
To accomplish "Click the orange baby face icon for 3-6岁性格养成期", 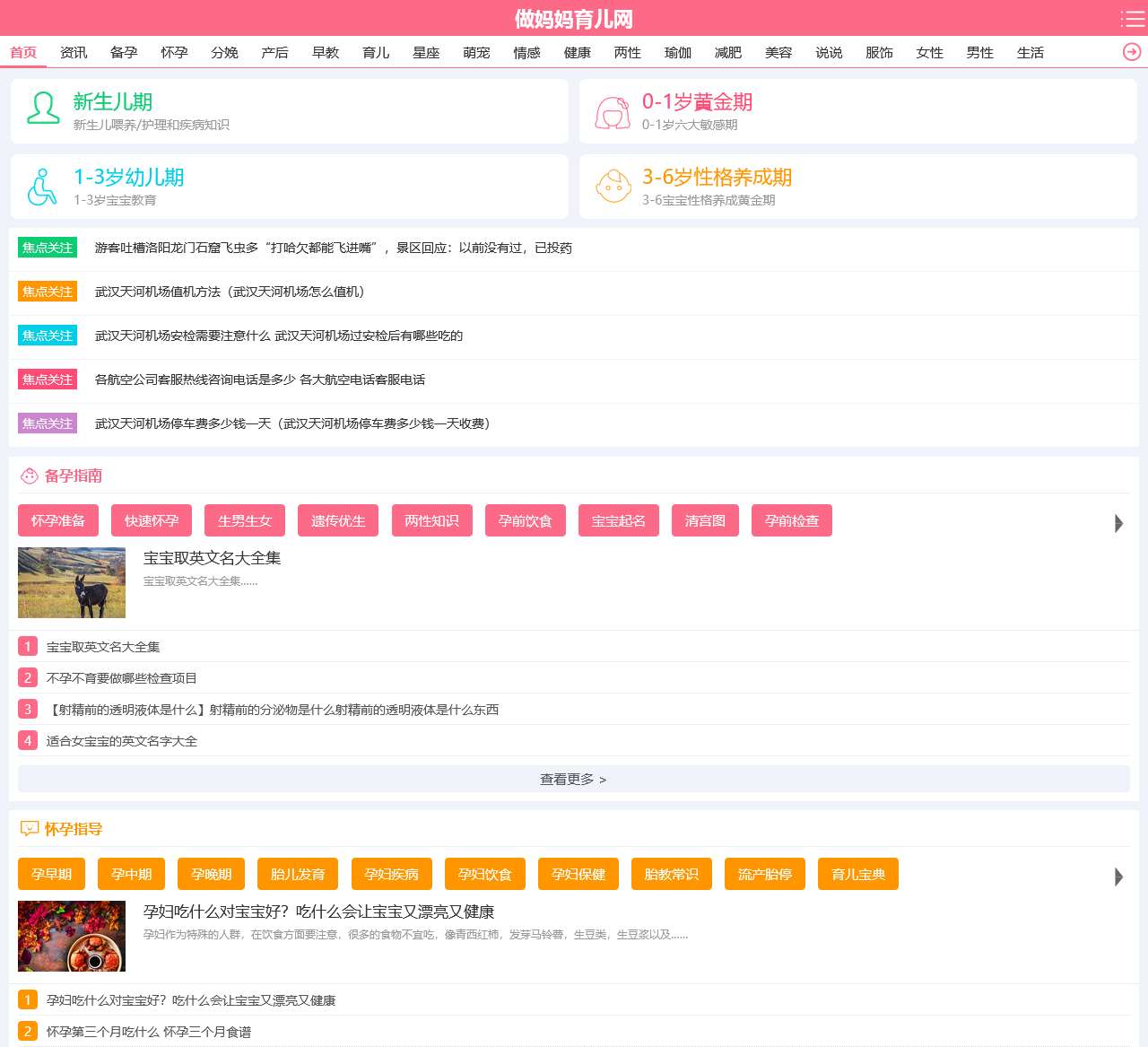I will (x=613, y=187).
